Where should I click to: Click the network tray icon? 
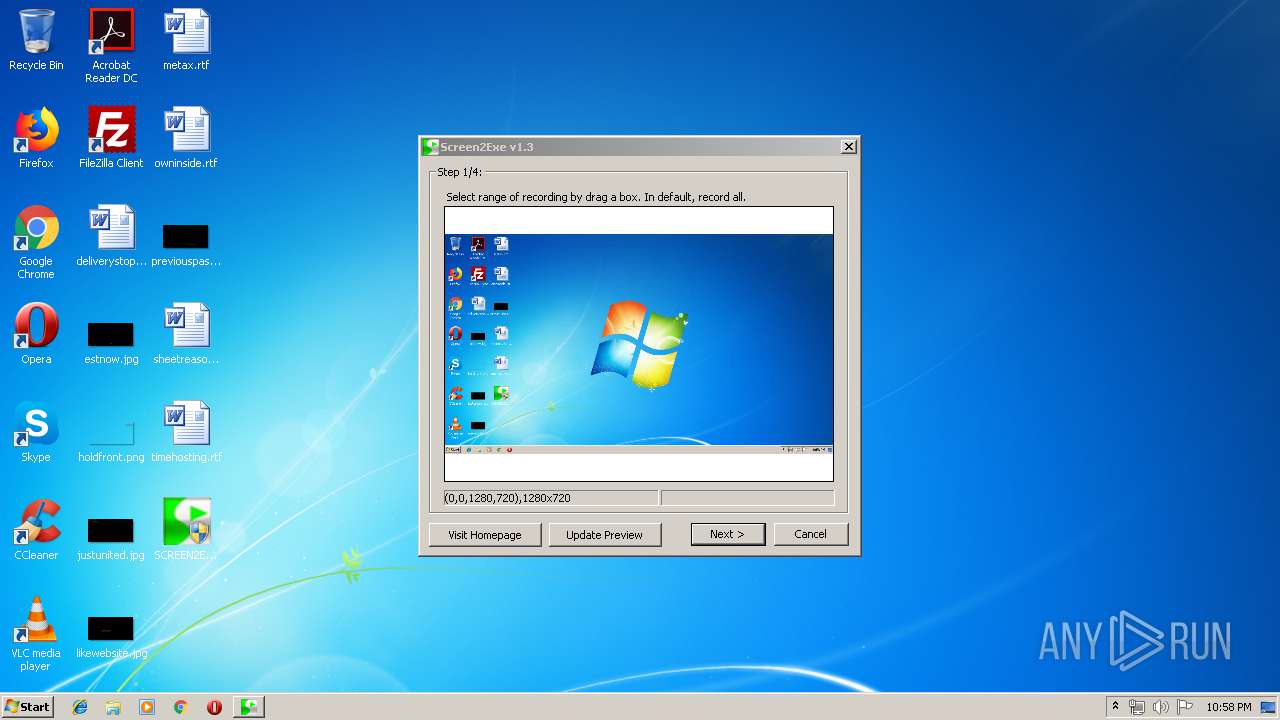coord(1137,707)
